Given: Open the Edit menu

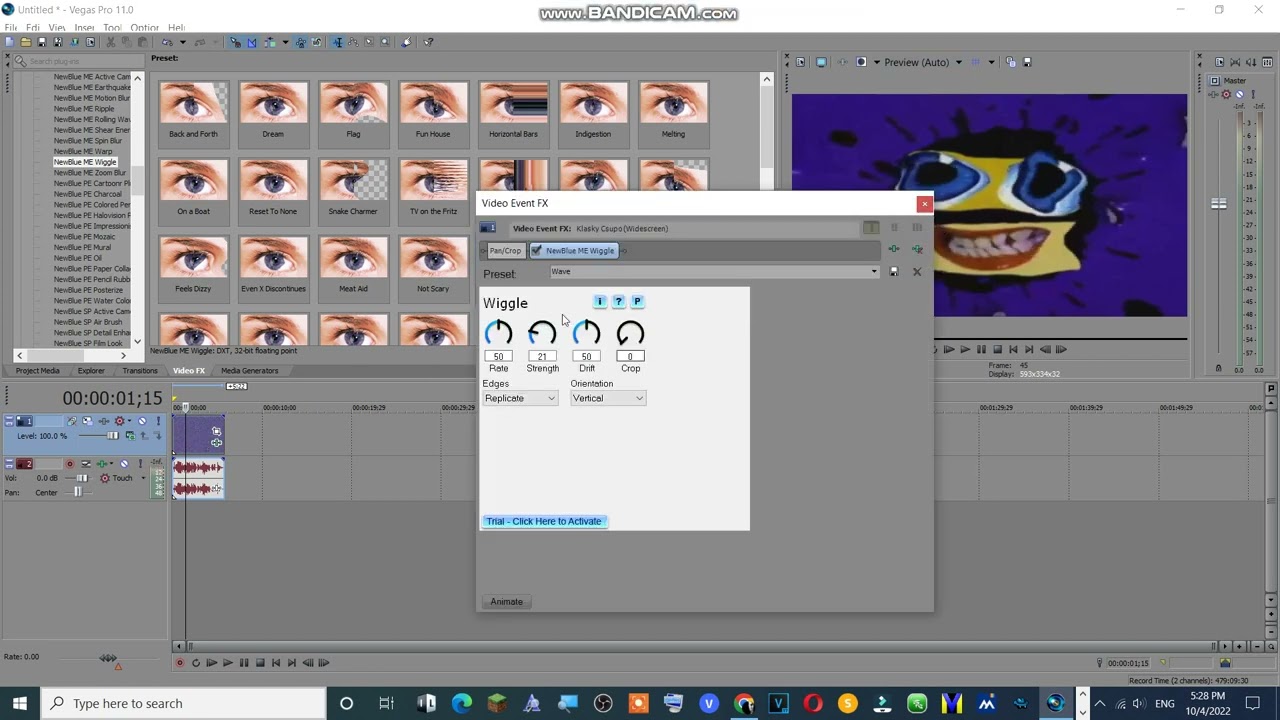Looking at the screenshot, I should (33, 27).
